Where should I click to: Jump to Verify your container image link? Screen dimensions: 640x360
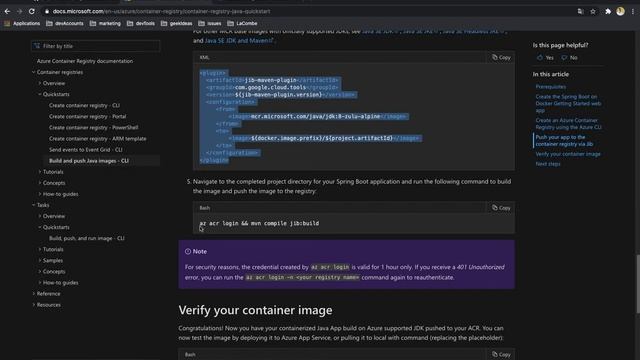(x=568, y=154)
